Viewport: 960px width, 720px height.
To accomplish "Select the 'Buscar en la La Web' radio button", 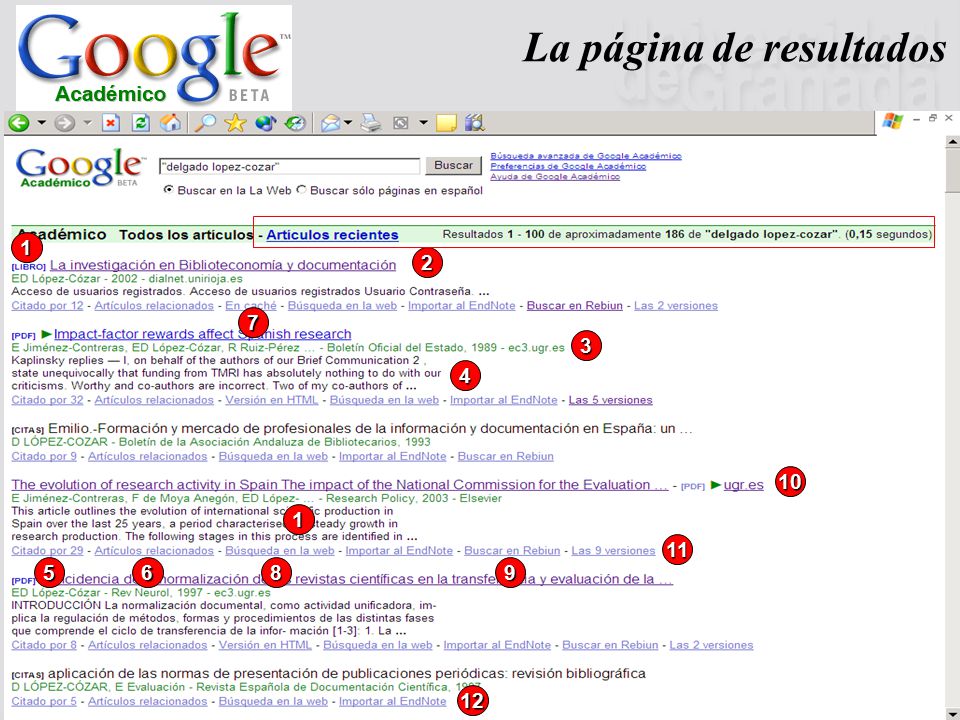I will (x=168, y=190).
